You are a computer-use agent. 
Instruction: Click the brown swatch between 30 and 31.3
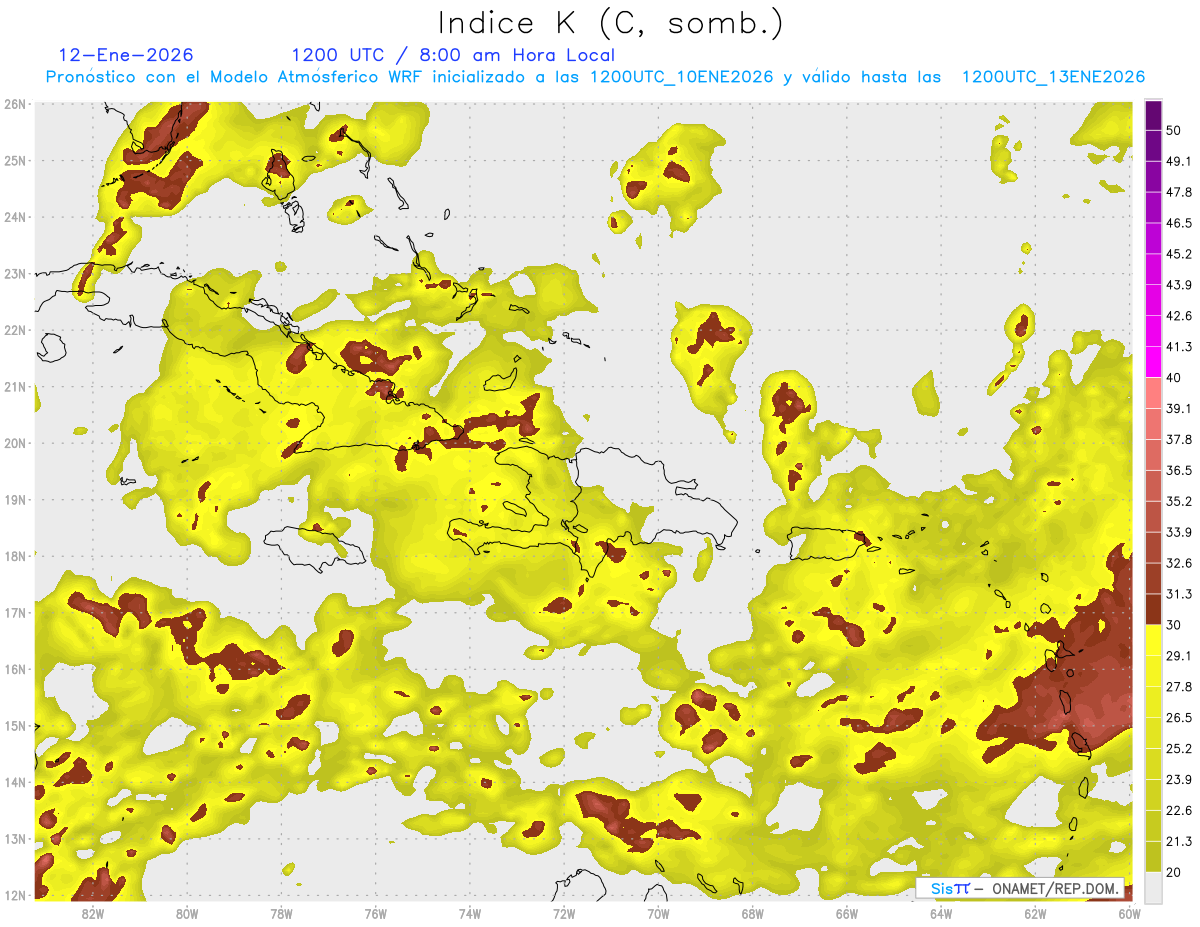click(1154, 609)
